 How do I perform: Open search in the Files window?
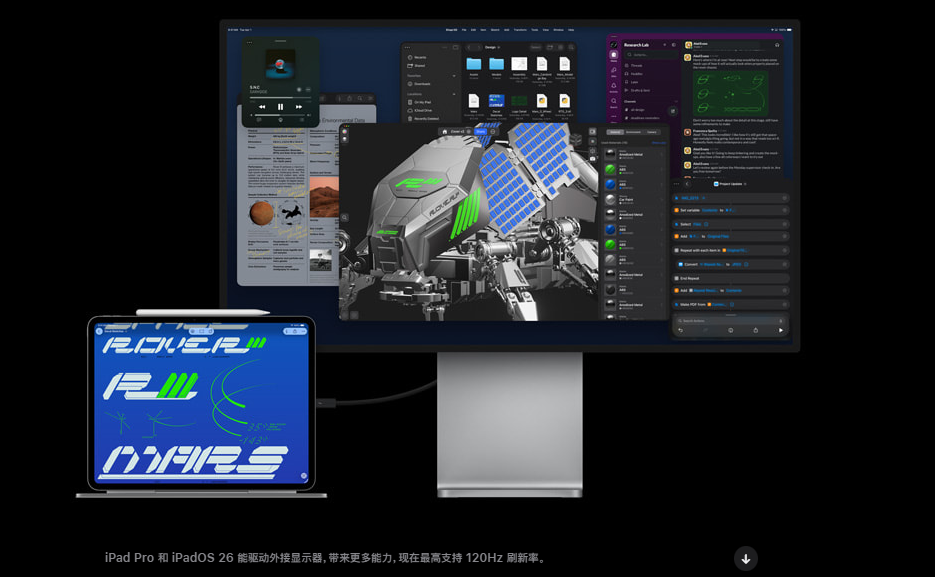[x=571, y=47]
